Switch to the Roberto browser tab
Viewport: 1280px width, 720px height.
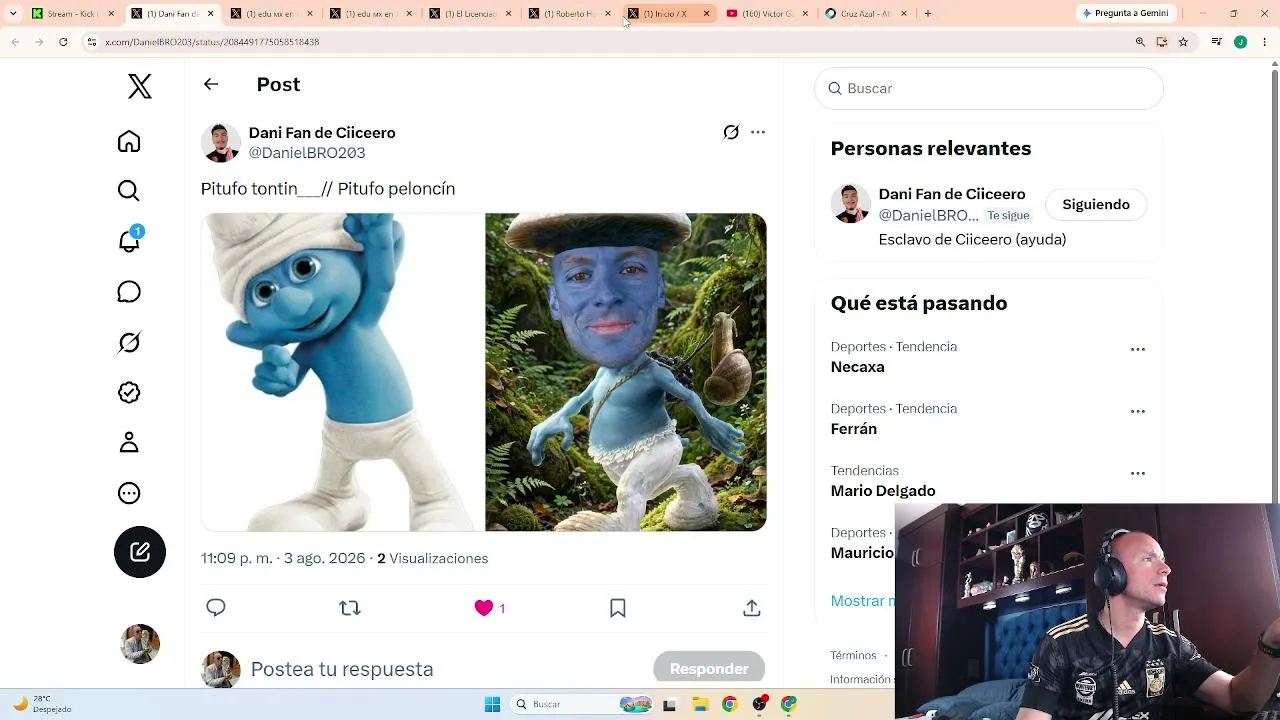[x=570, y=14]
